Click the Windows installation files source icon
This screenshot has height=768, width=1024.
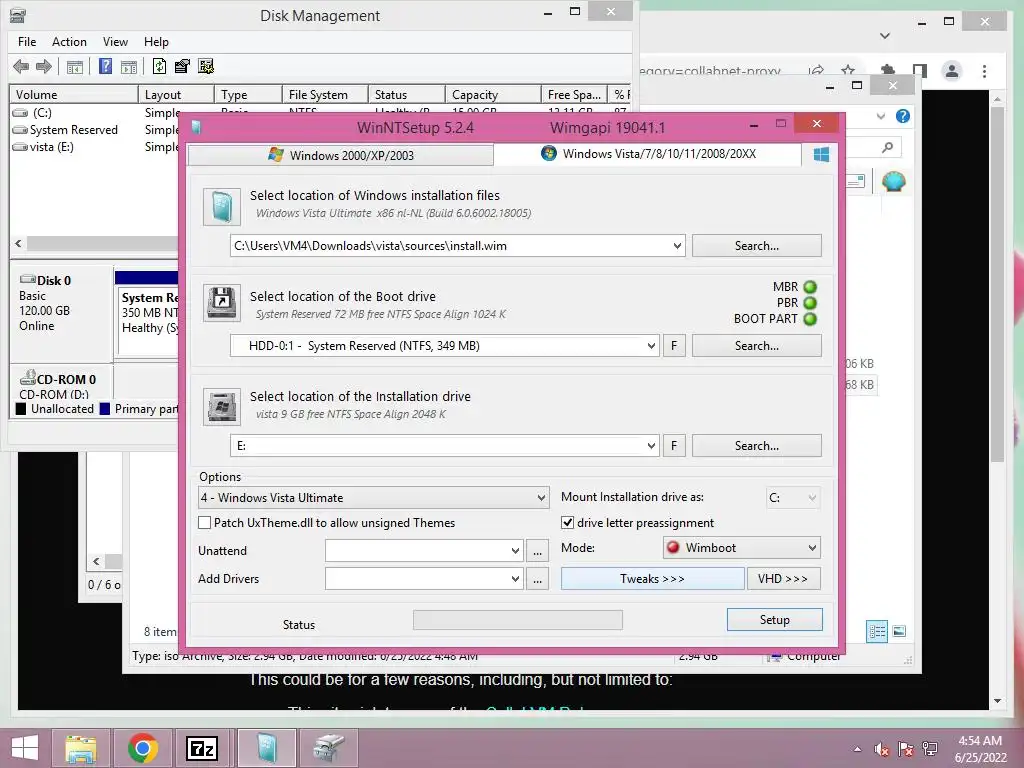pos(221,207)
